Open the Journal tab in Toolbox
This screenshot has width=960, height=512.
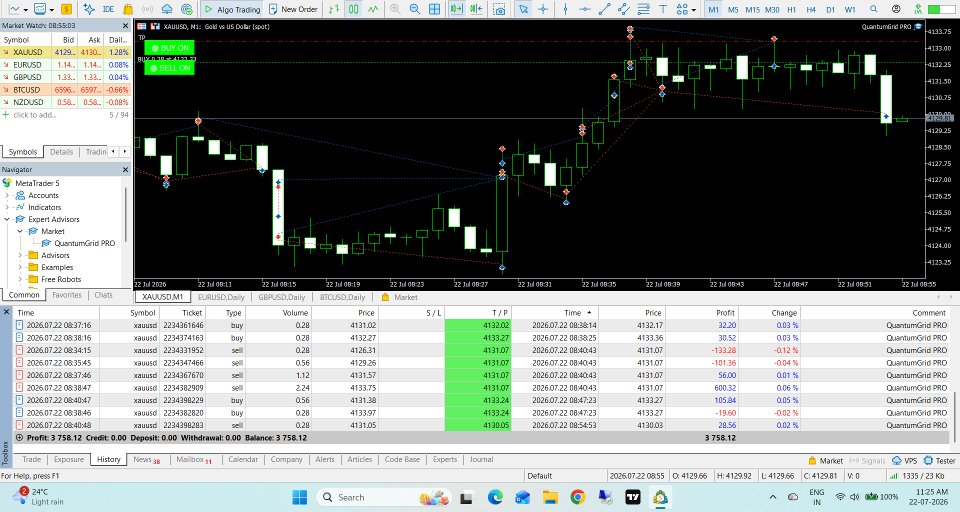click(481, 459)
